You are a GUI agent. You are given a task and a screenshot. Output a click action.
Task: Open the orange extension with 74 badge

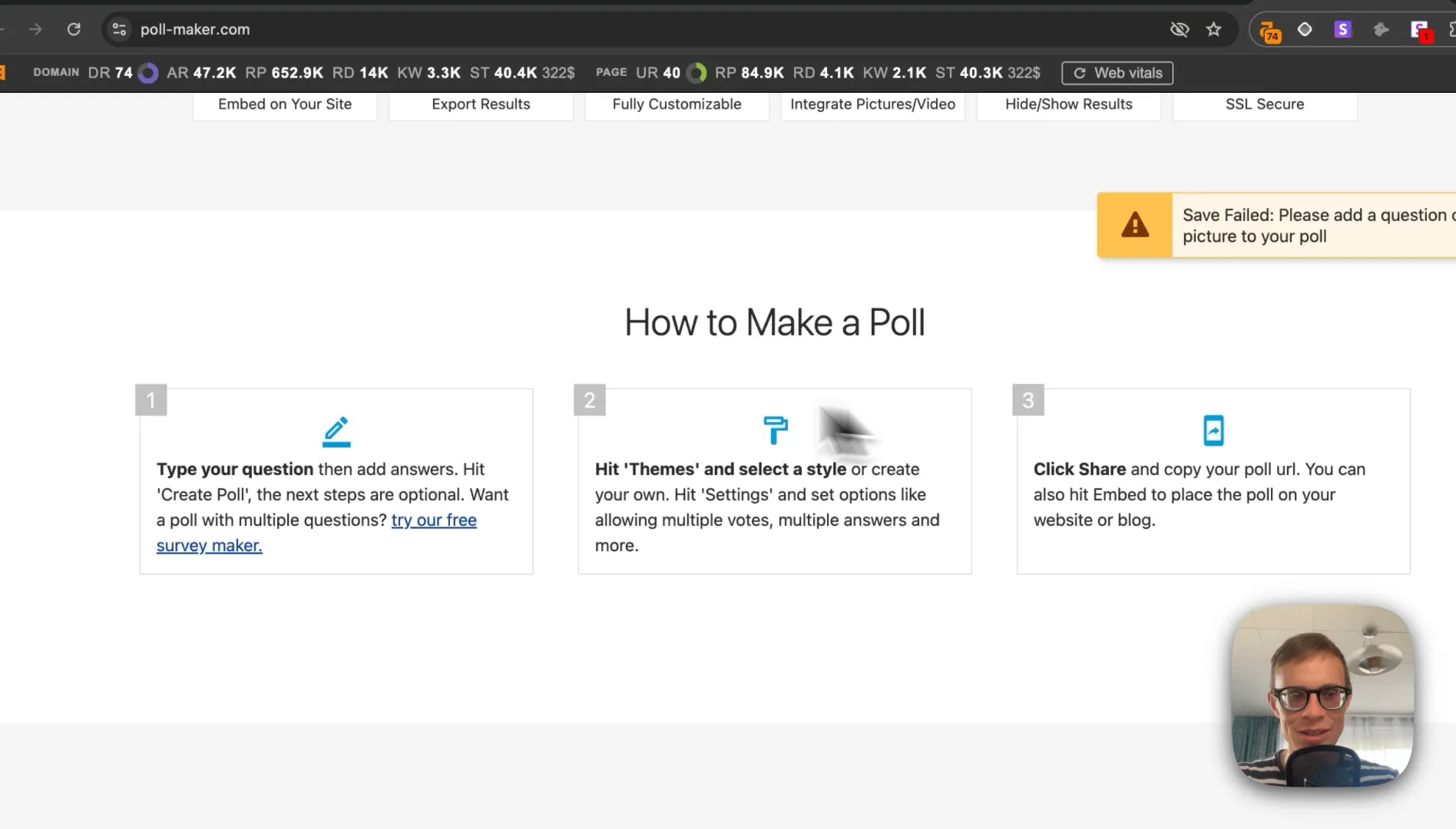(x=1270, y=31)
